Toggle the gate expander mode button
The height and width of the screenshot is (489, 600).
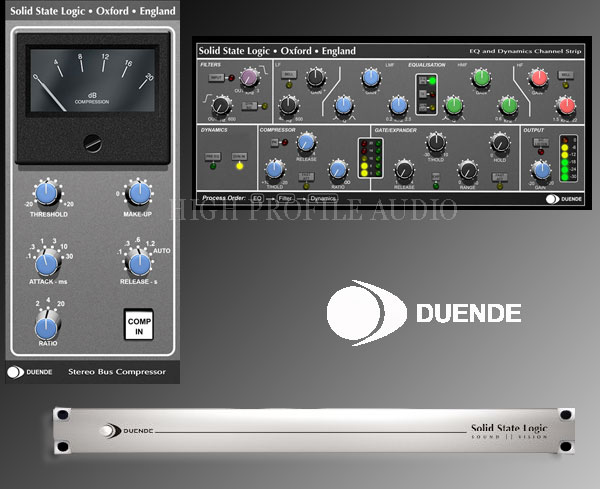435,176
